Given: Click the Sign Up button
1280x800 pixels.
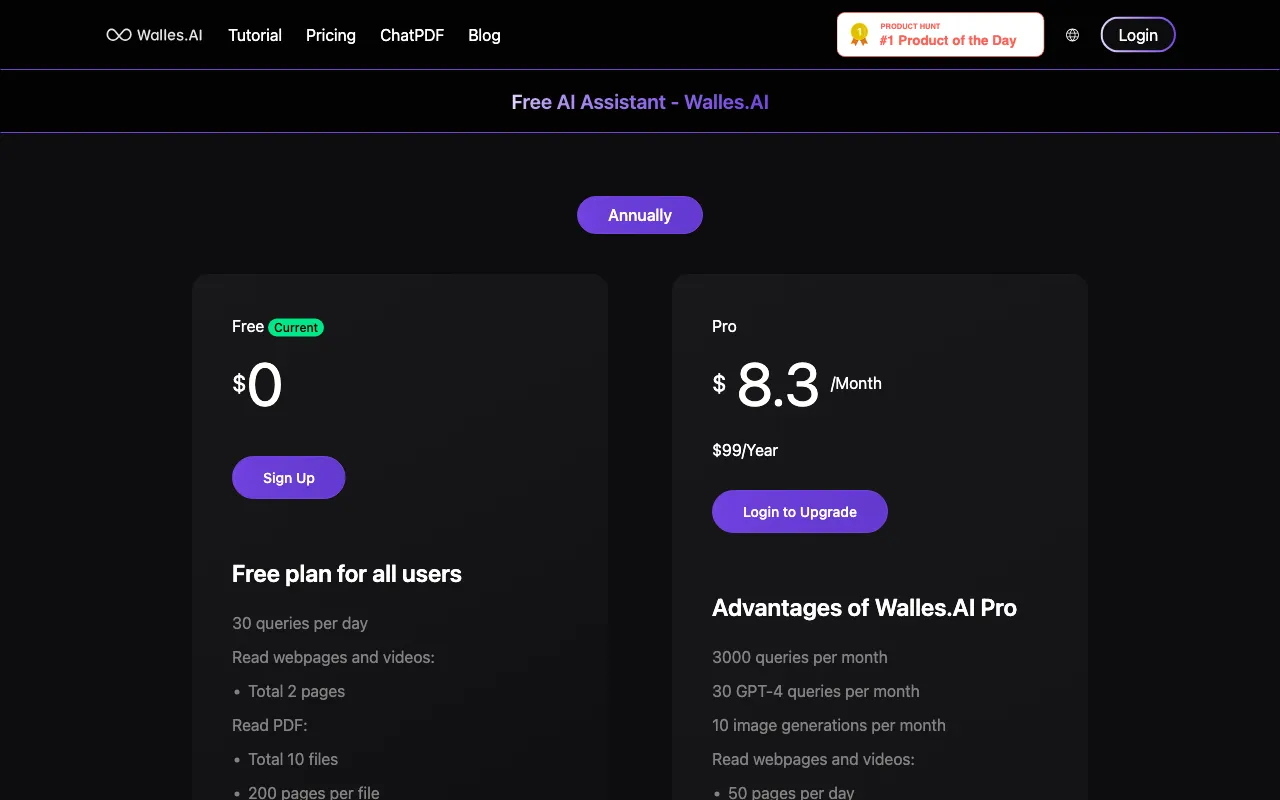Looking at the screenshot, I should (289, 478).
